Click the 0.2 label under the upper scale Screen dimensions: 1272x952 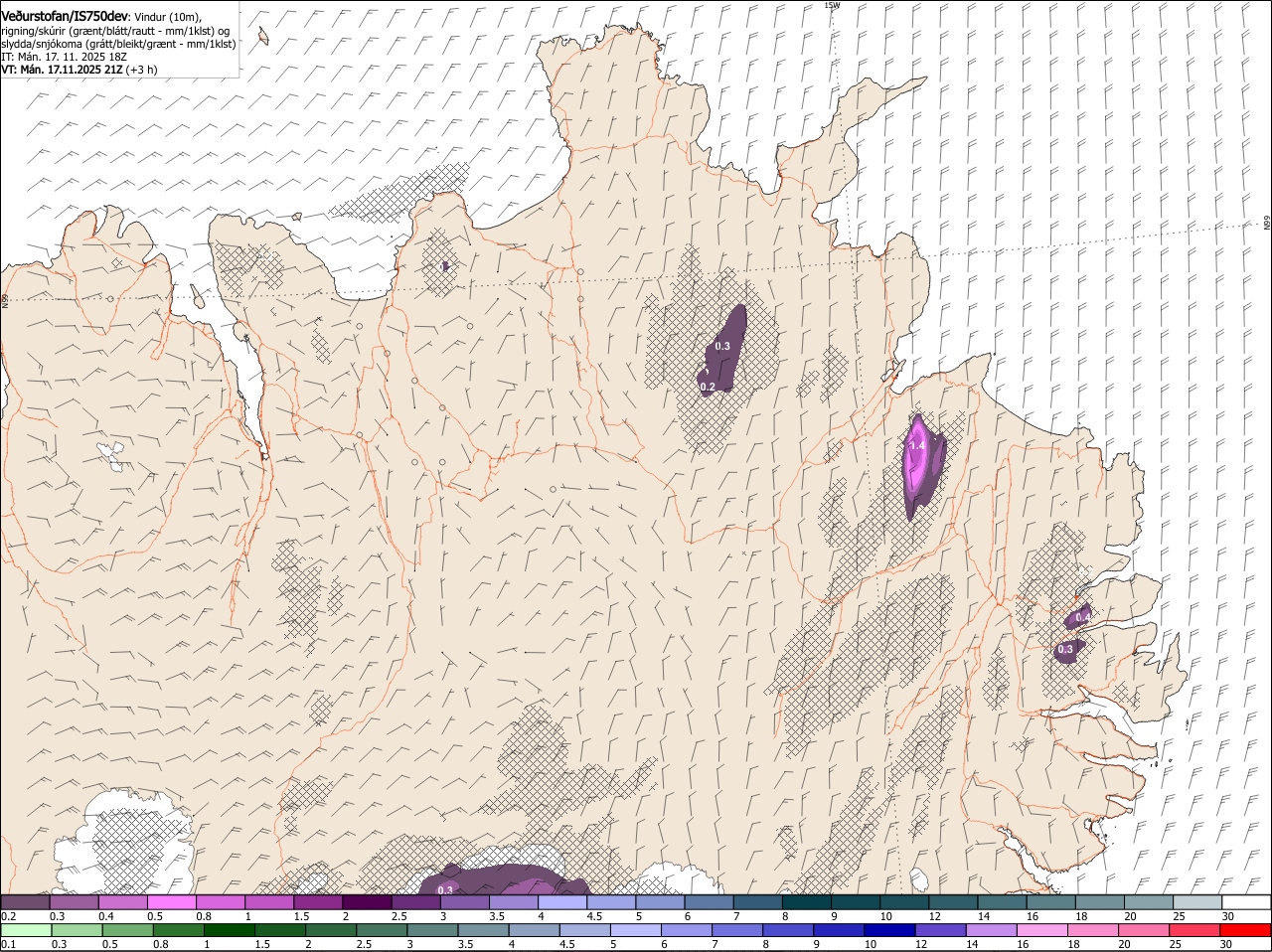tap(8, 916)
